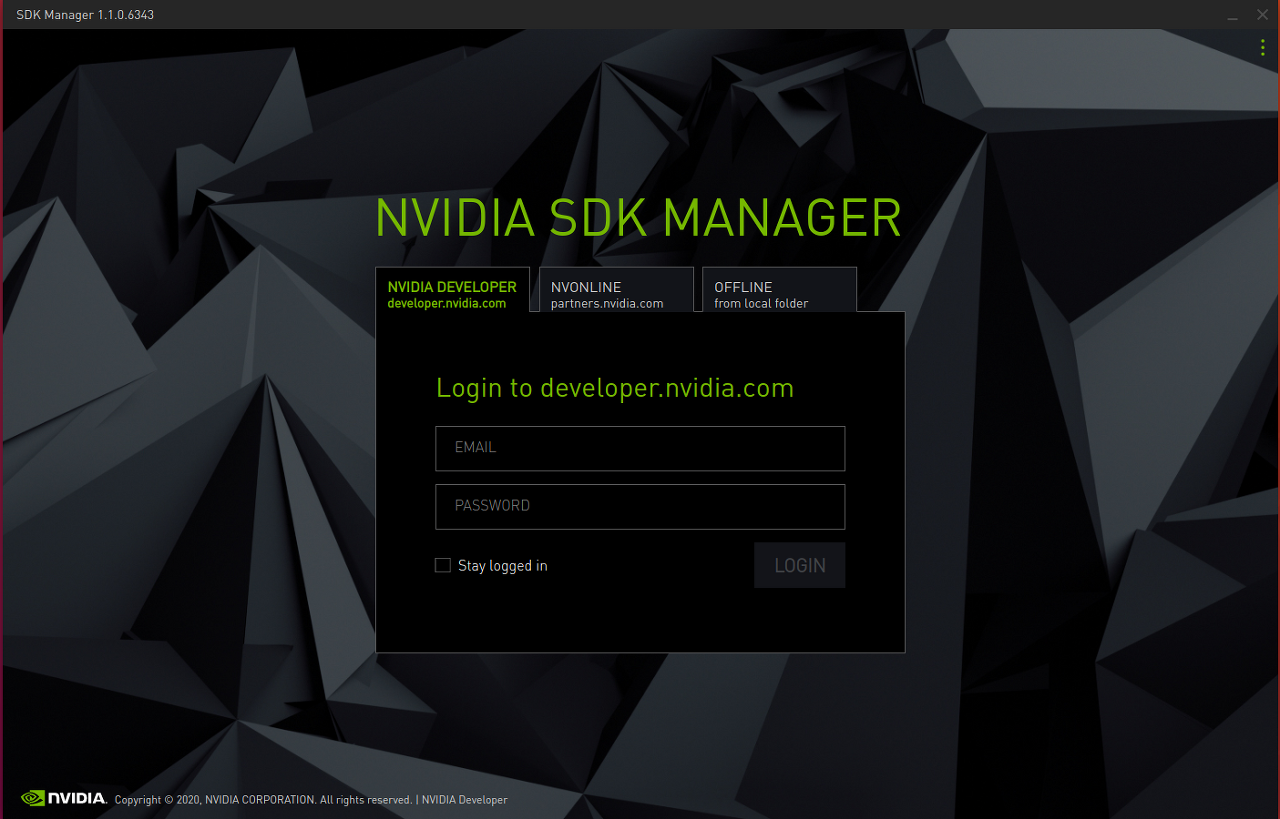This screenshot has width=1280, height=819.
Task: Close the SDK Manager window
Action: point(1262,15)
